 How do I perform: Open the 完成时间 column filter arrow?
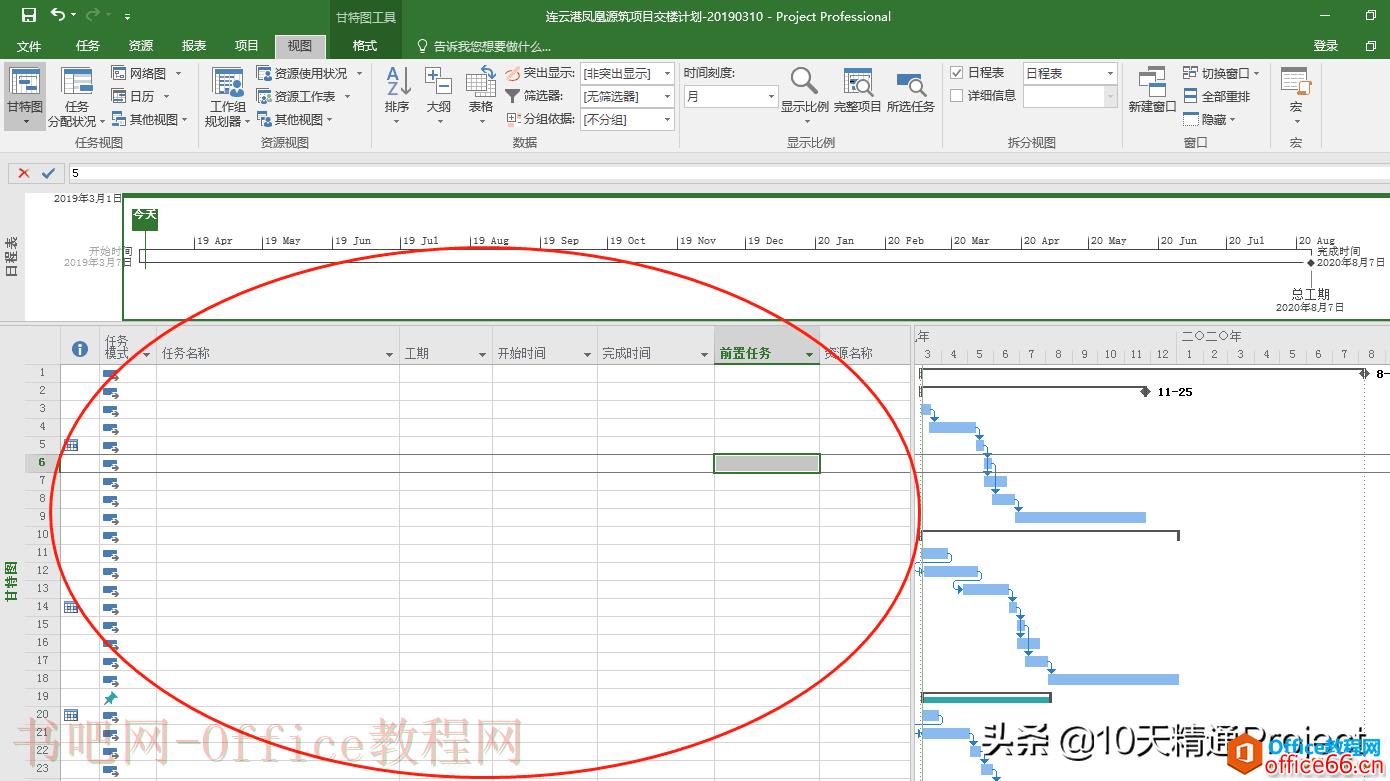pyautogui.click(x=704, y=355)
